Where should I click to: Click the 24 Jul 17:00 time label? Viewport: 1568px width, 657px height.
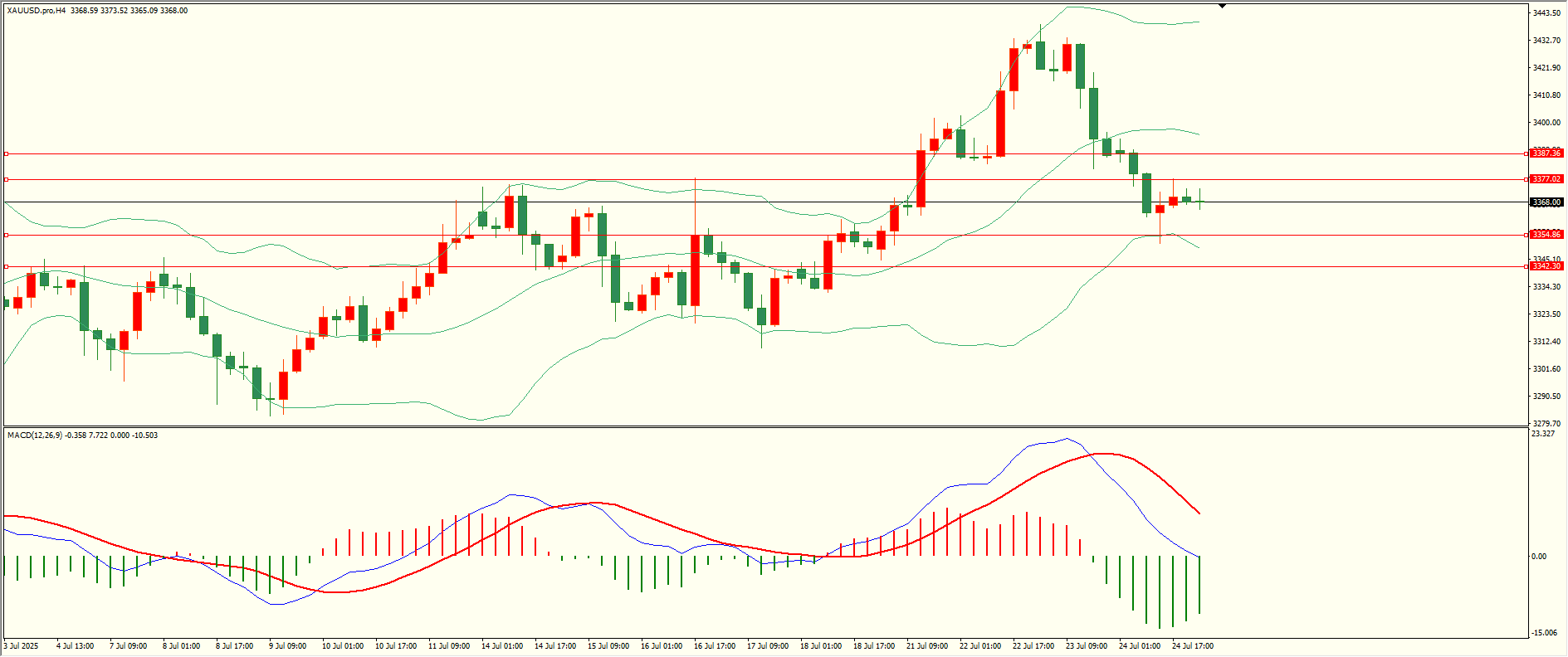(1193, 646)
